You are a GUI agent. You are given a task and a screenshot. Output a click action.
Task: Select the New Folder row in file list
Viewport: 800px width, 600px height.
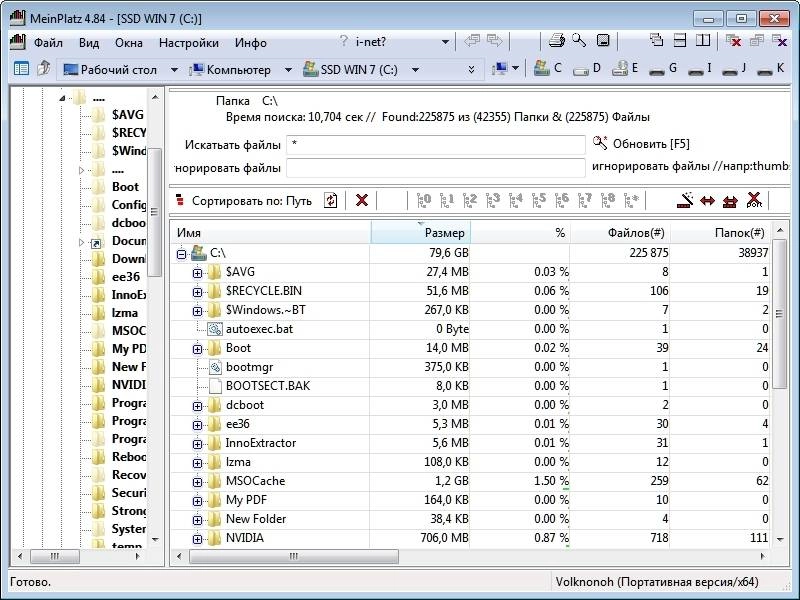(469, 519)
